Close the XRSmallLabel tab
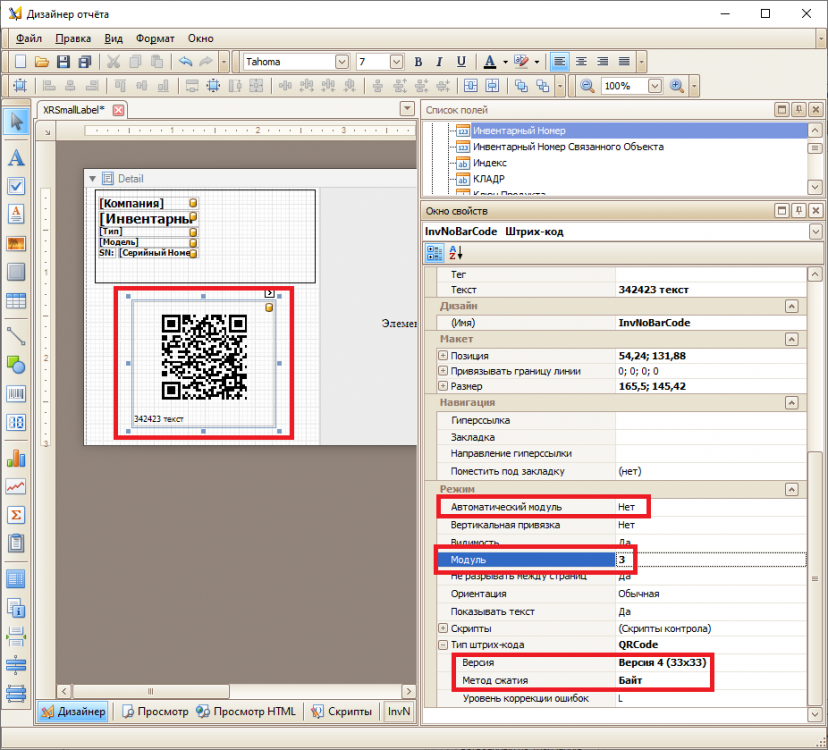 pos(118,110)
